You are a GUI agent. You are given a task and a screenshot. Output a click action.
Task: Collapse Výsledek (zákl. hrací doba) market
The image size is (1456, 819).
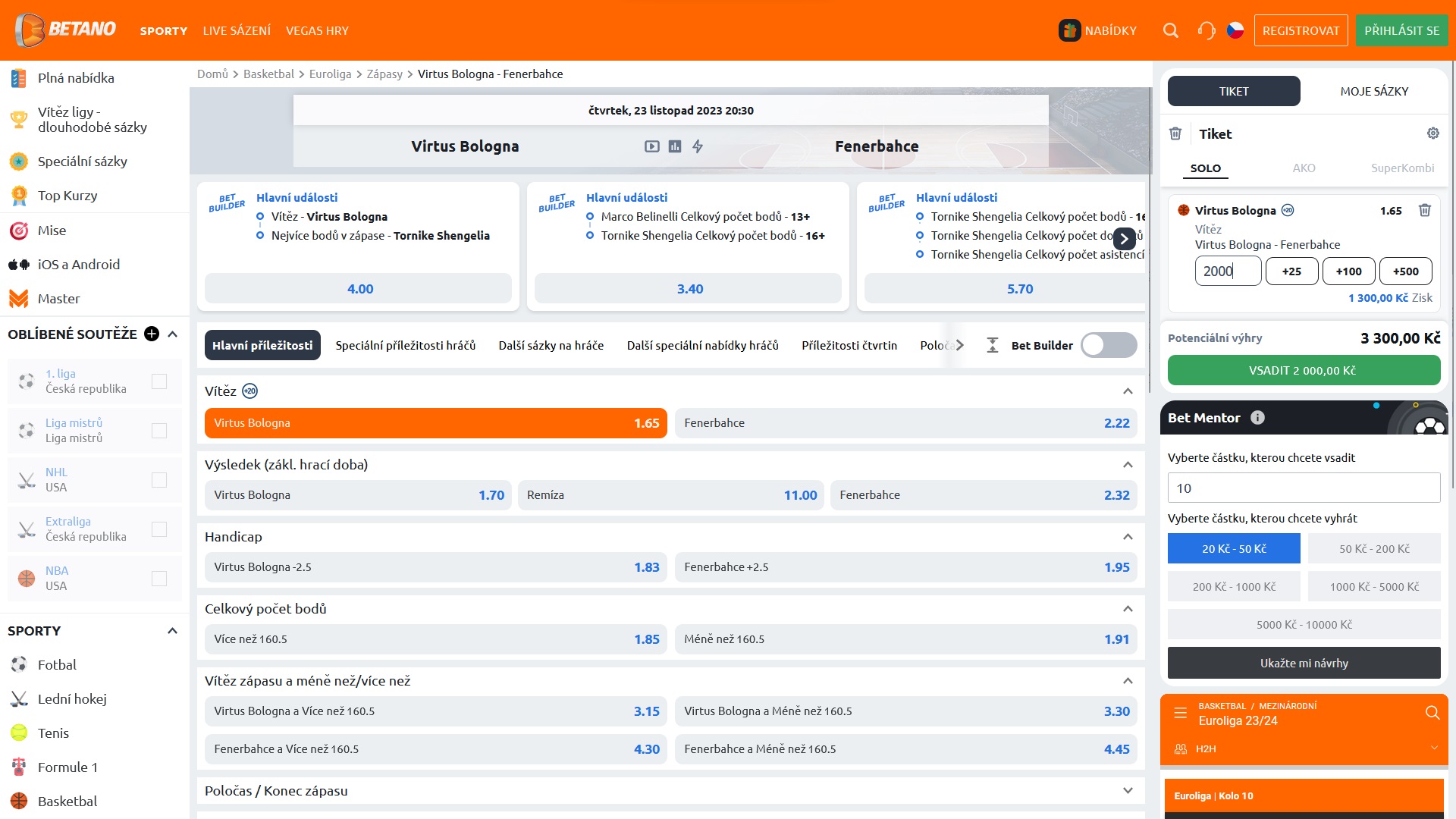pos(1128,464)
